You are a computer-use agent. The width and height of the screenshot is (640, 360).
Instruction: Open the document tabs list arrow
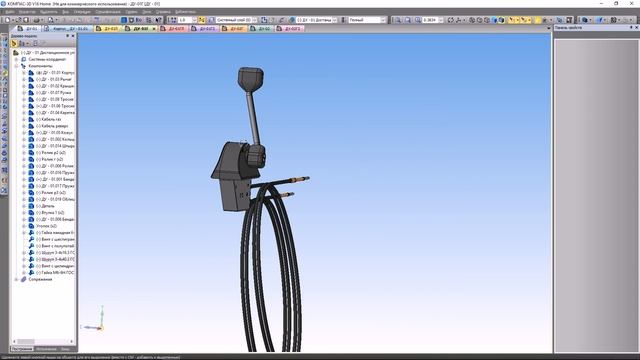click(x=549, y=28)
